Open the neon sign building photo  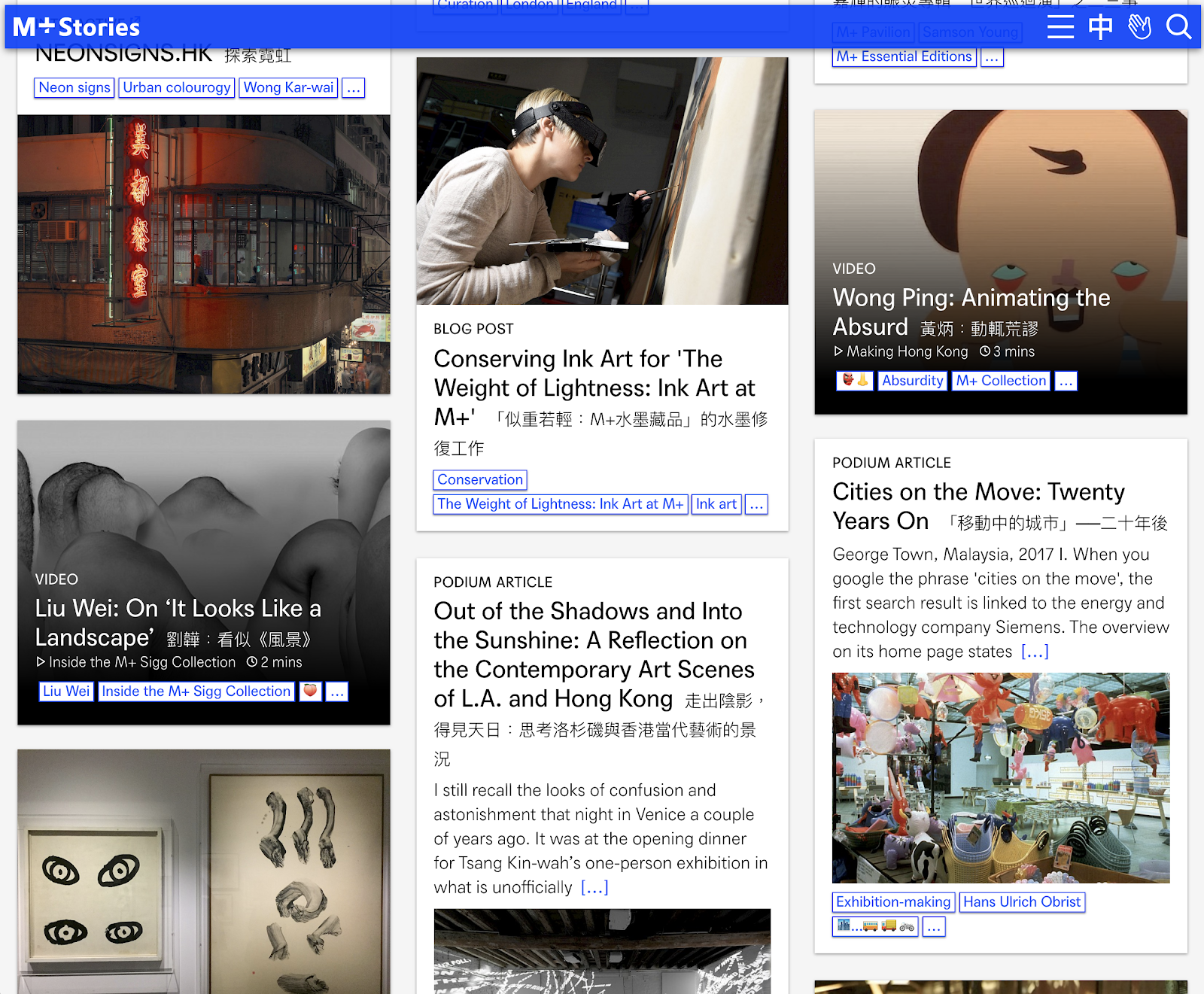204,254
